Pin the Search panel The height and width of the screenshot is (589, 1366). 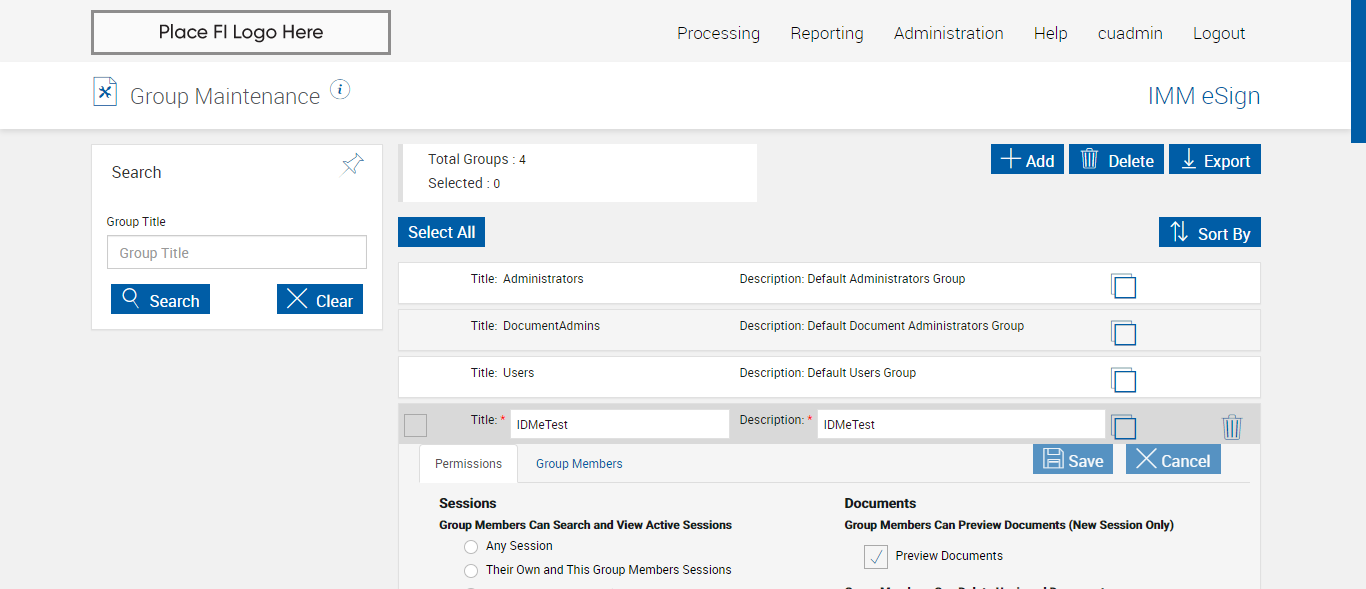click(353, 164)
